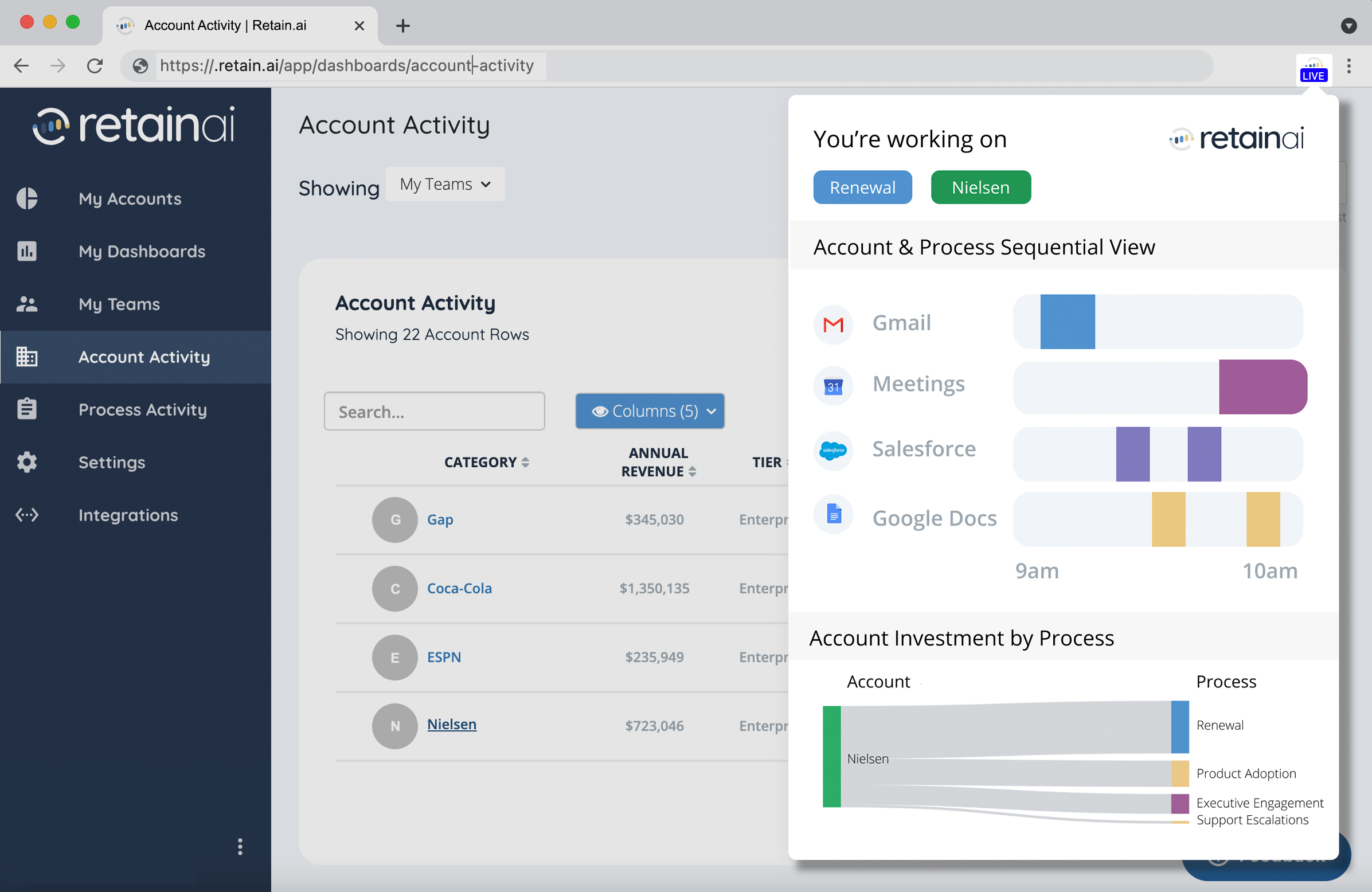Sort by the TIER column
The height and width of the screenshot is (892, 1372).
click(x=770, y=462)
